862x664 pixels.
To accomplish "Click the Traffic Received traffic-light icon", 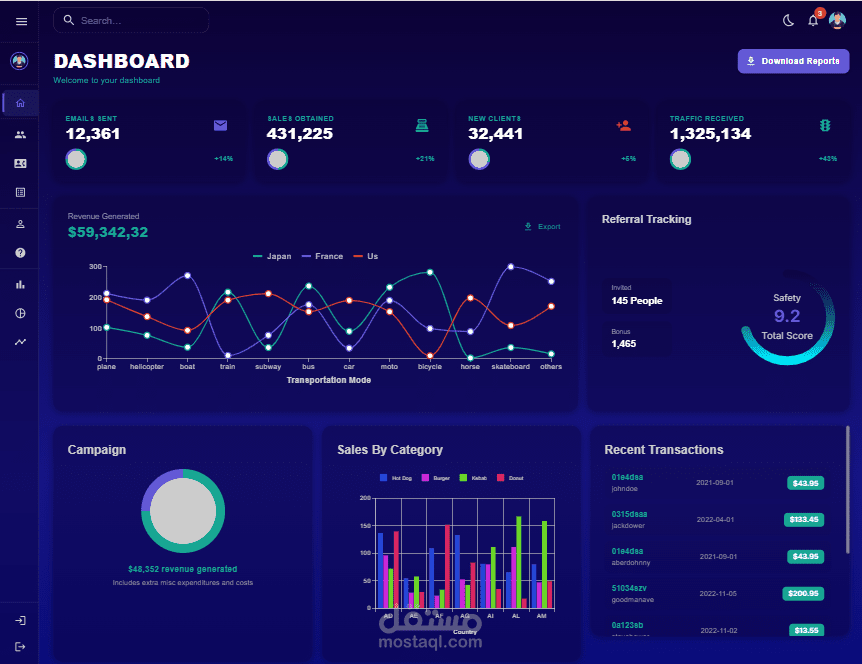I will 825,126.
